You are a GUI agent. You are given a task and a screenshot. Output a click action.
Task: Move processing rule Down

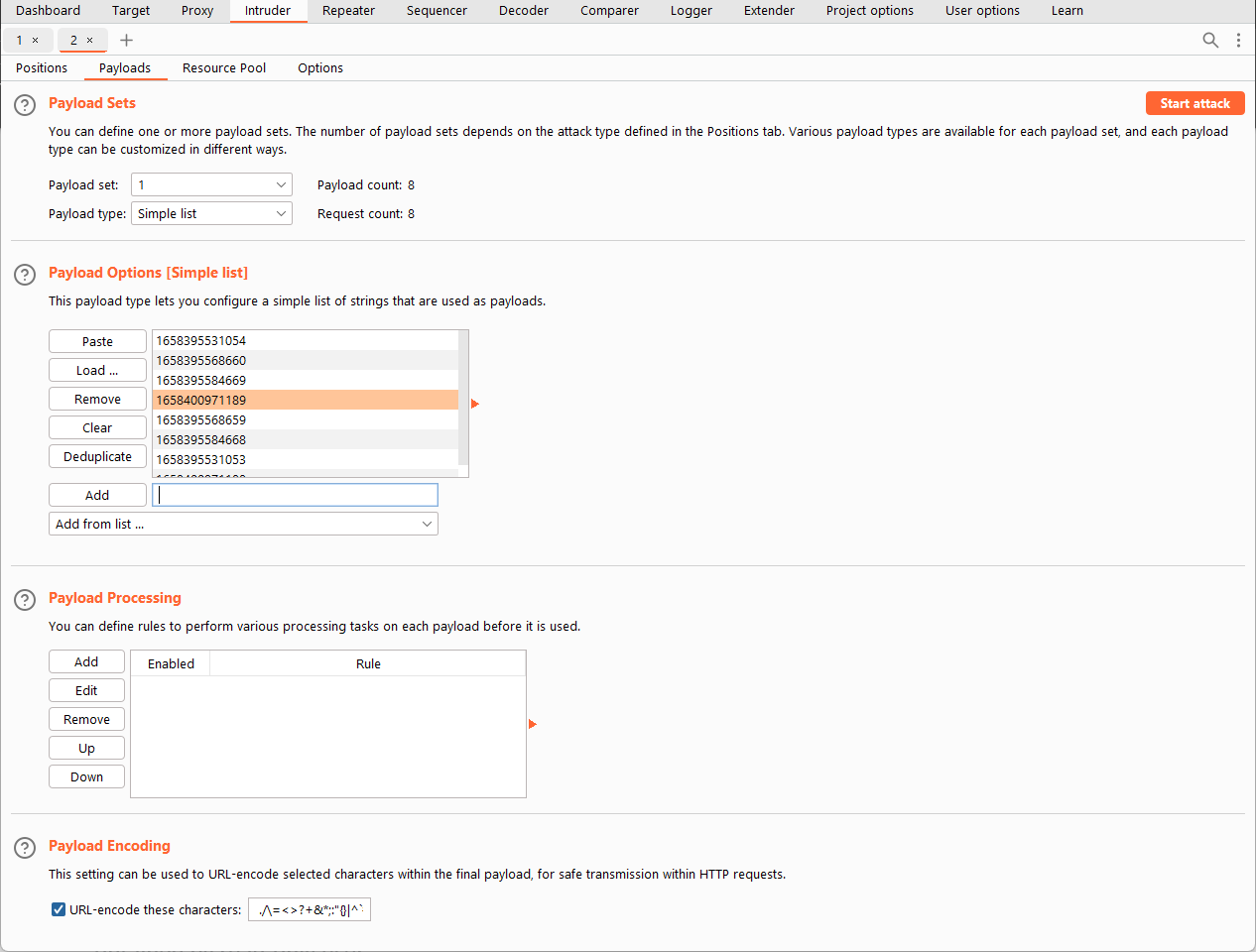click(x=86, y=776)
